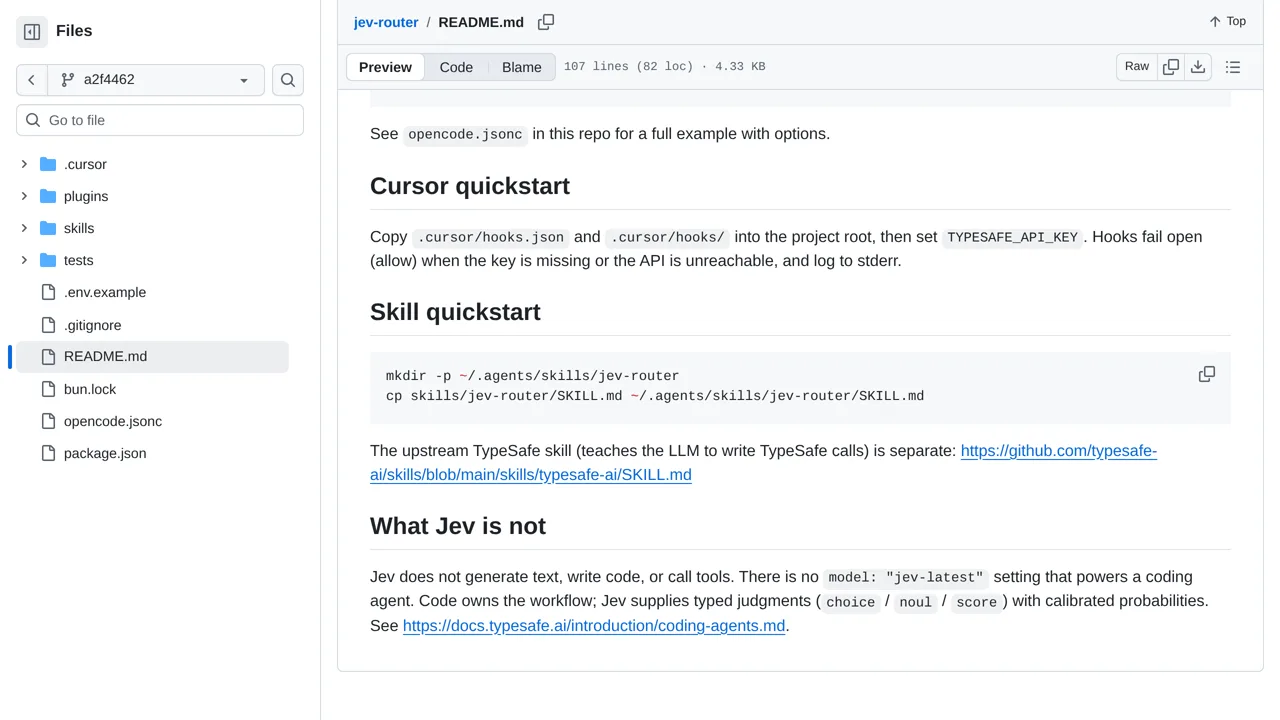Click the What Jev is not heading
The height and width of the screenshot is (720, 1280).
[458, 526]
